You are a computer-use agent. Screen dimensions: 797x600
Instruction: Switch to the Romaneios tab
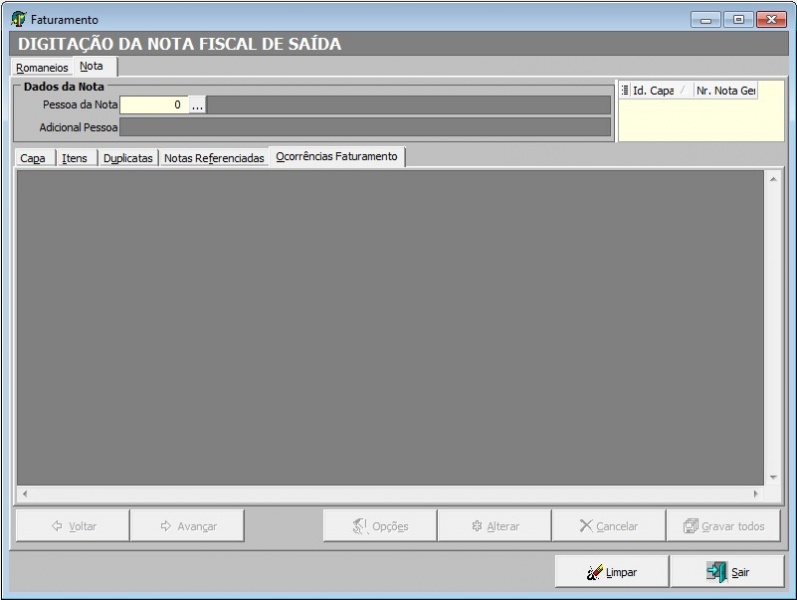pyautogui.click(x=42, y=68)
